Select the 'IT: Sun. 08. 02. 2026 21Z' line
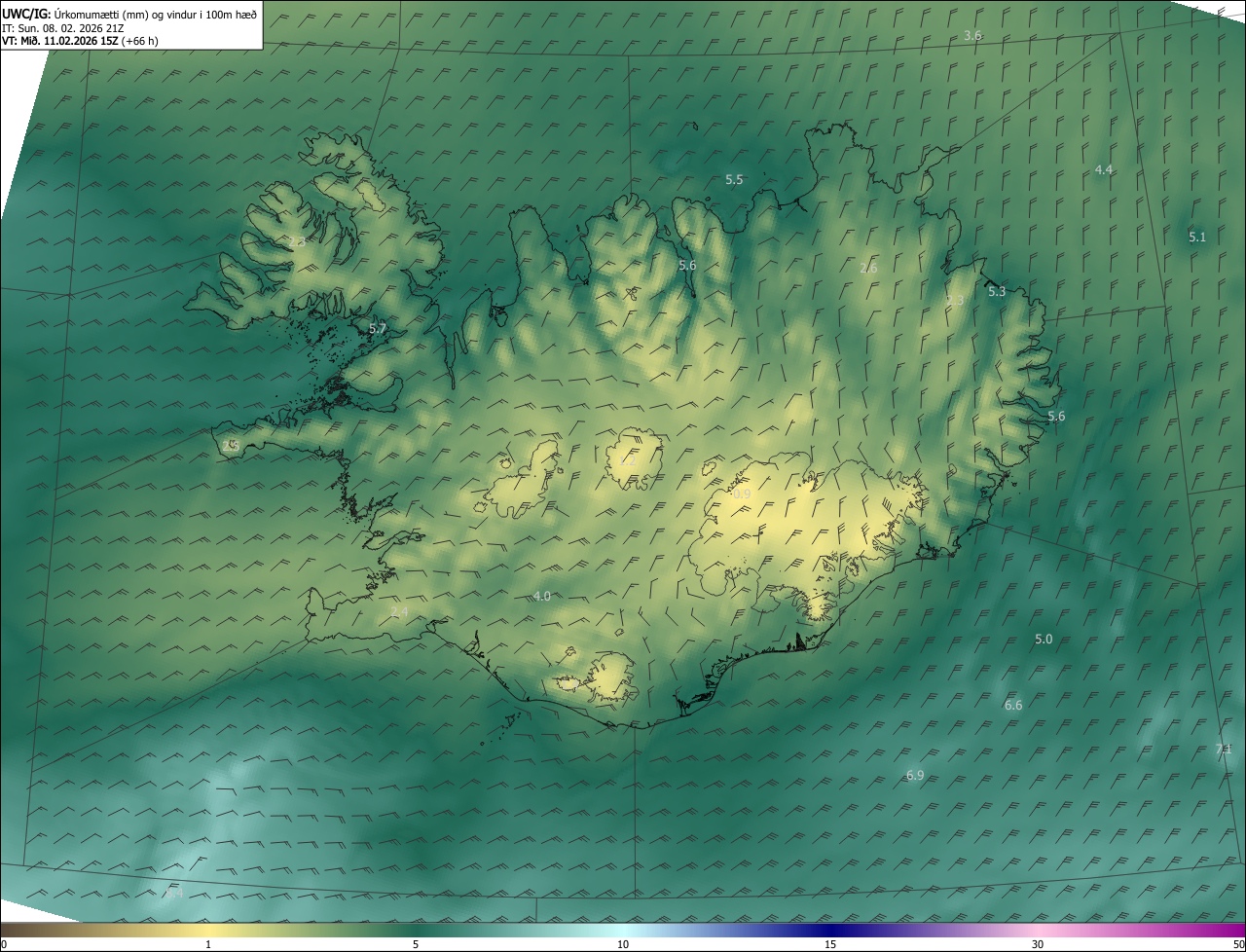Screen dimensions: 1246x952 [63, 28]
